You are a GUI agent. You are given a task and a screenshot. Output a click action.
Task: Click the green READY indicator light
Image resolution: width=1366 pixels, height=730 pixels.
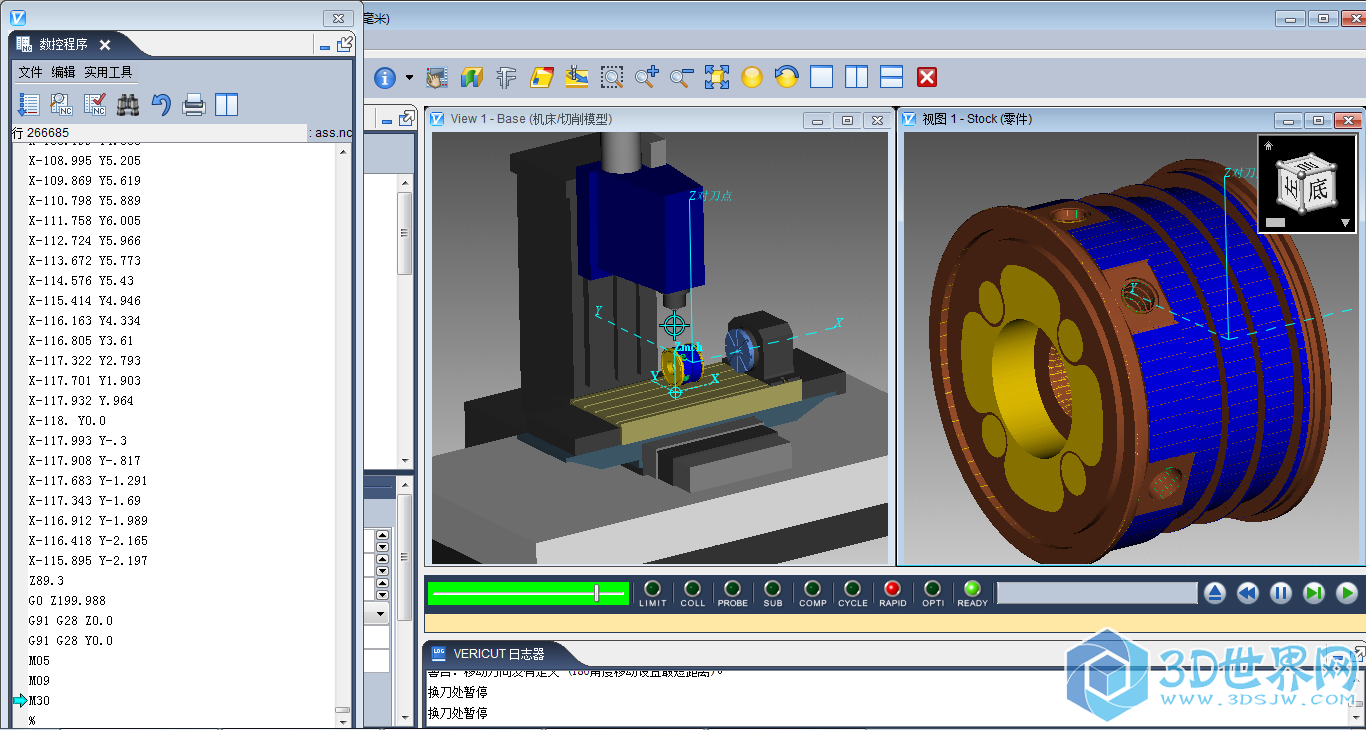(x=972, y=589)
